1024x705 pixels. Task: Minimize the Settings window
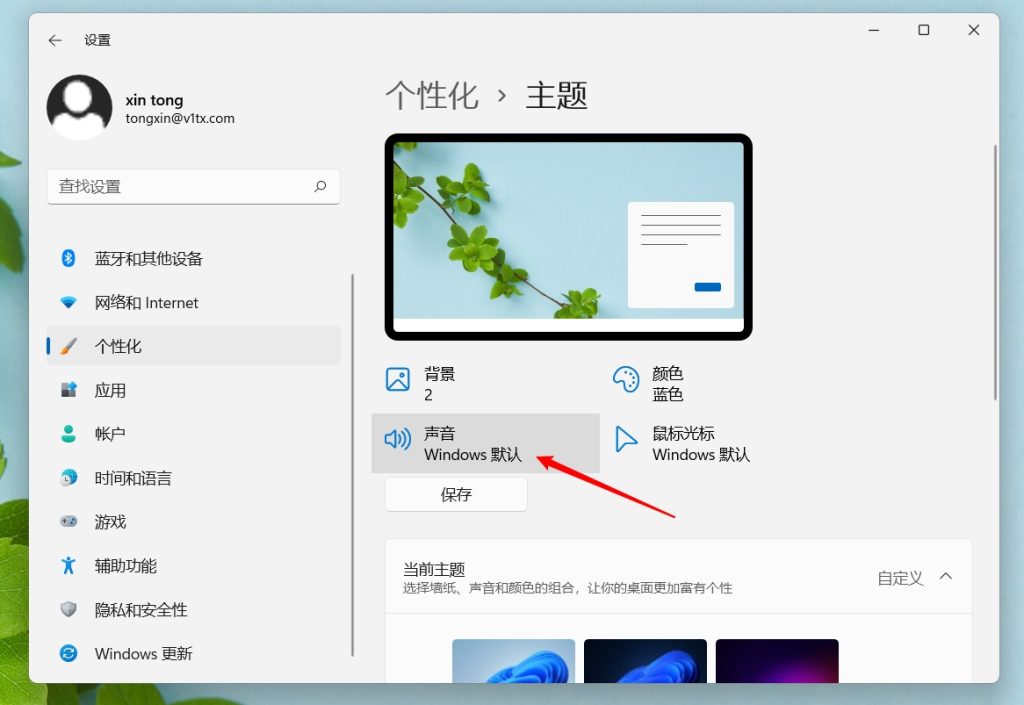click(x=874, y=30)
